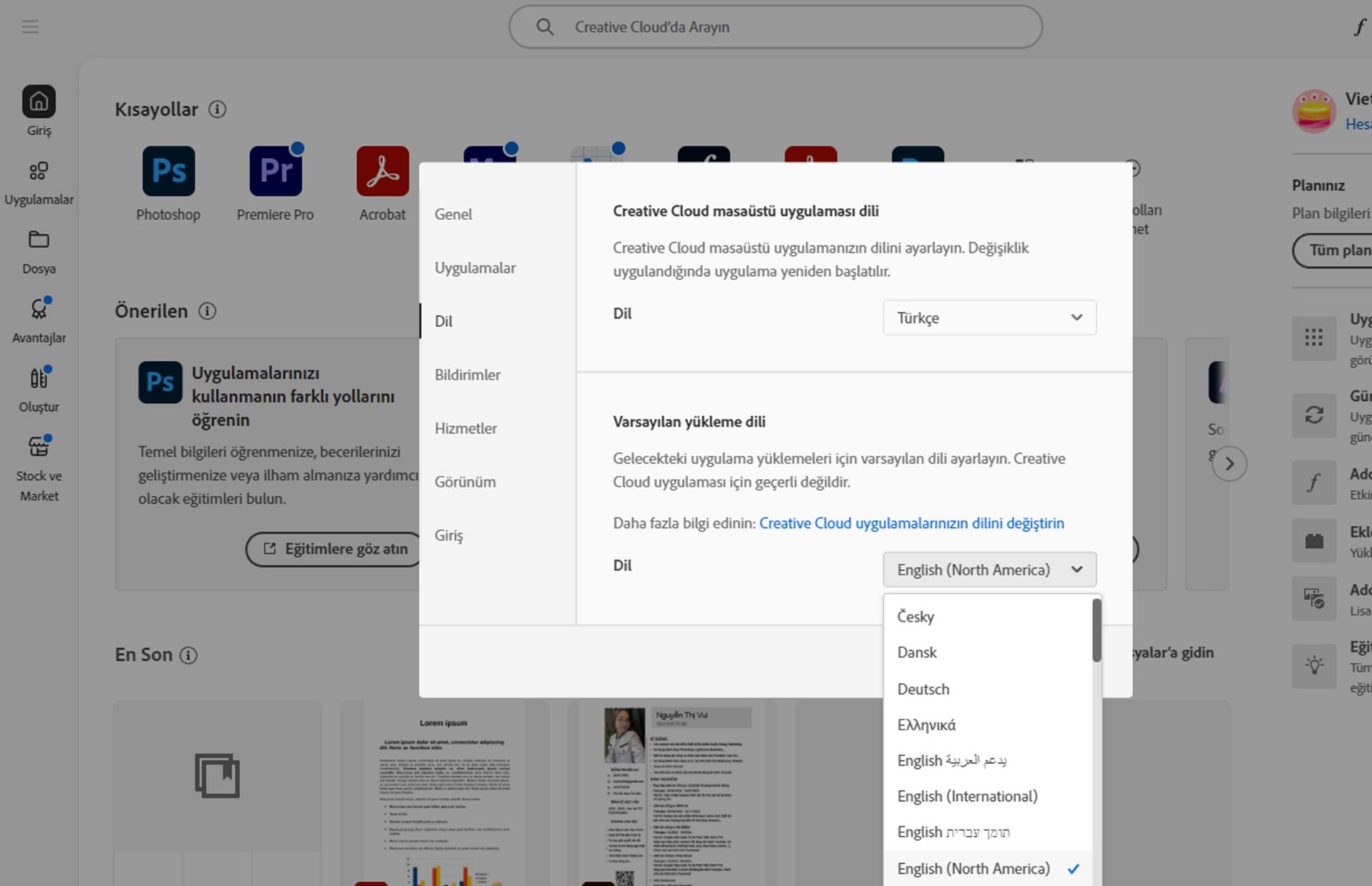Screen dimensions: 1372x886
Task: Open the Giriş home icon in sidebar
Action: tap(39, 102)
